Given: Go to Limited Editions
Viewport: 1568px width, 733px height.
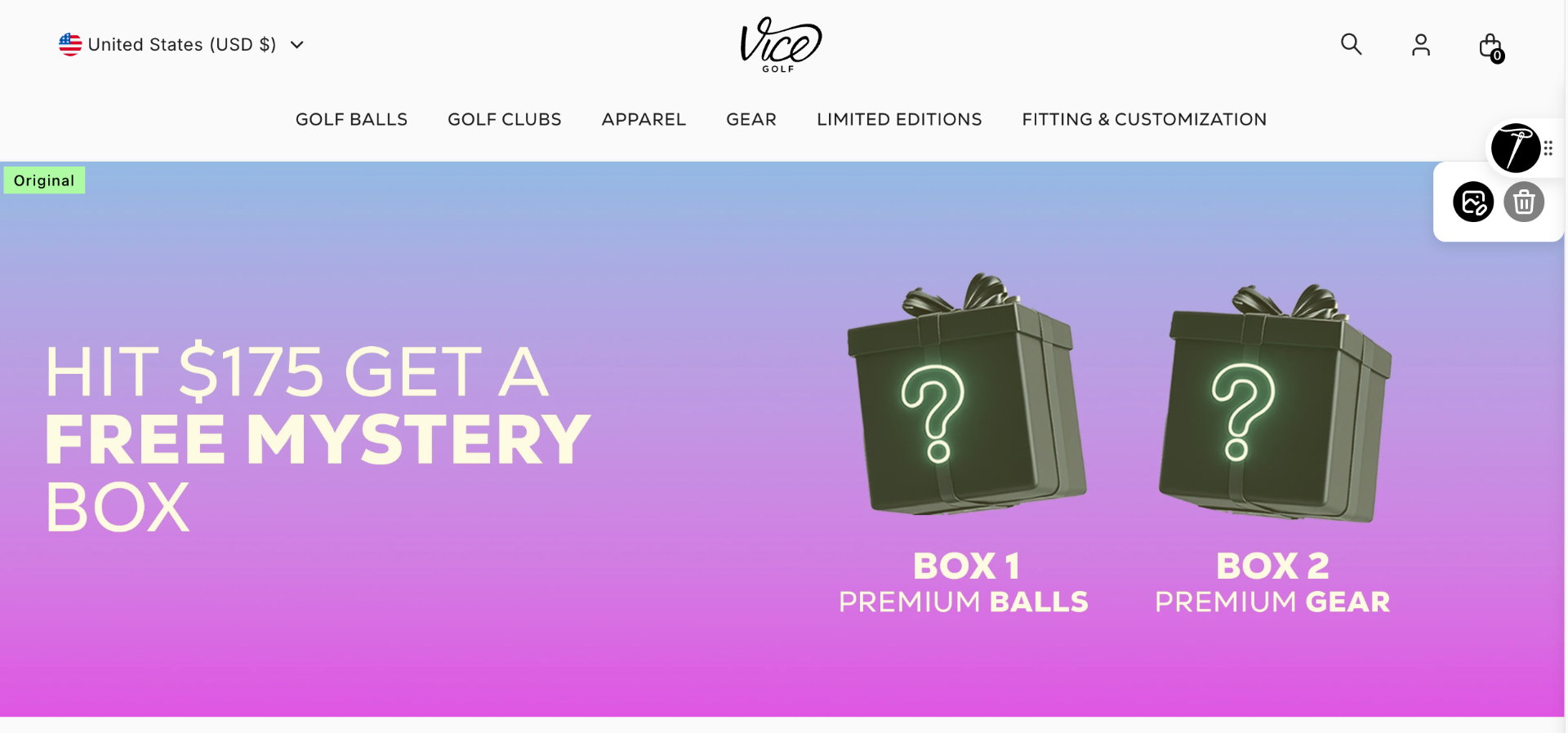Looking at the screenshot, I should pyautogui.click(x=899, y=119).
